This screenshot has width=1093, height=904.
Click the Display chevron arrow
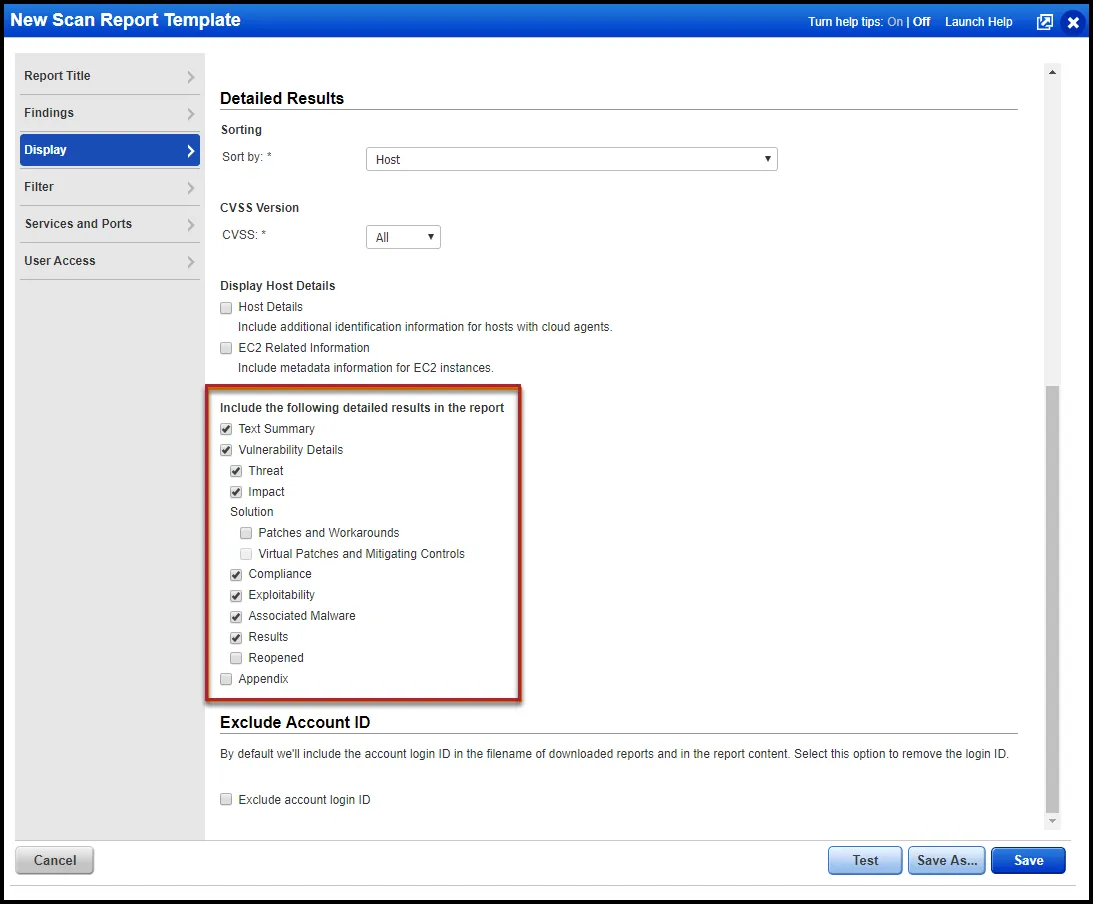(x=191, y=151)
